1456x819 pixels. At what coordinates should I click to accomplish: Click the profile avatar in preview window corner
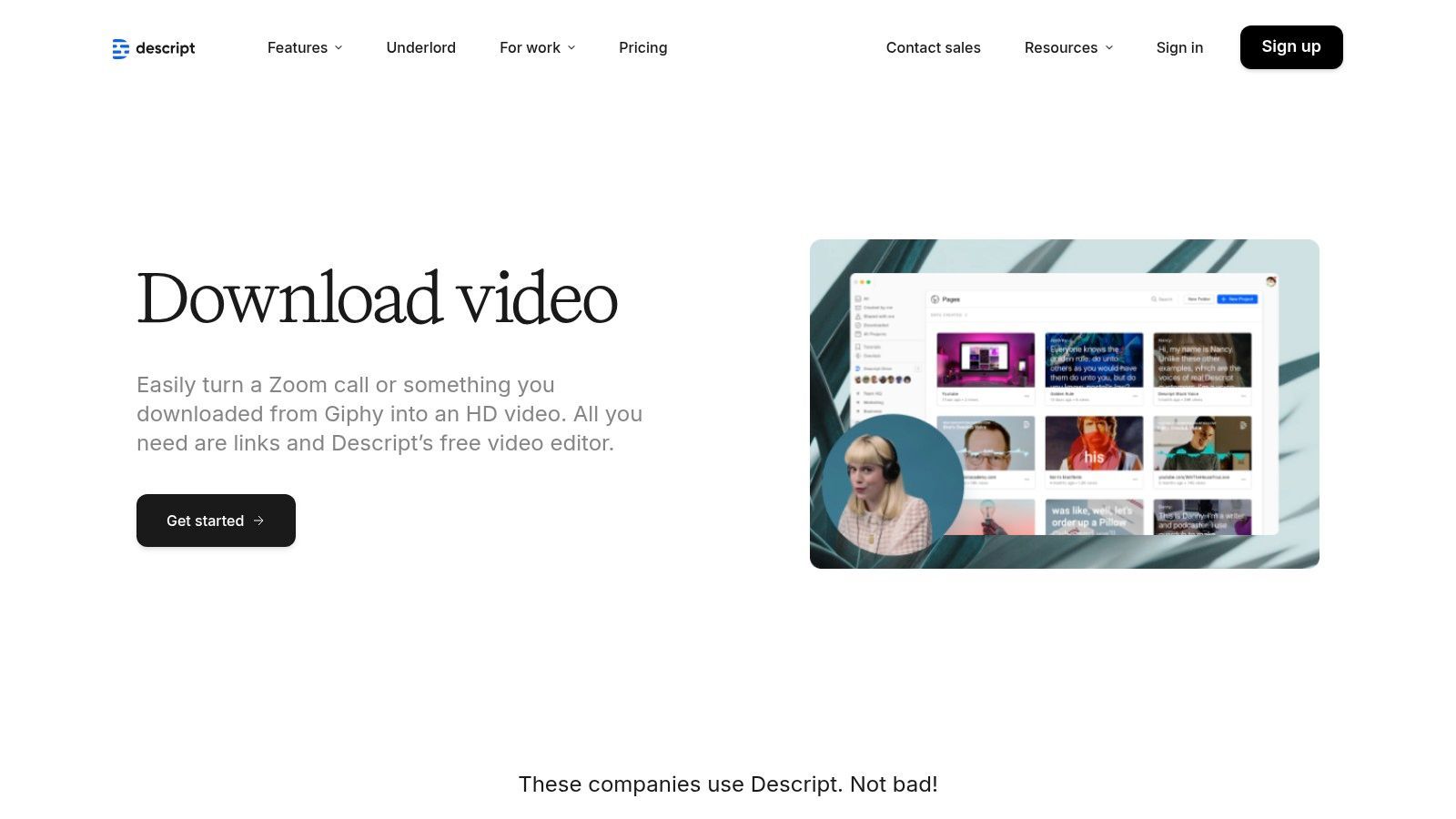pyautogui.click(x=1271, y=281)
